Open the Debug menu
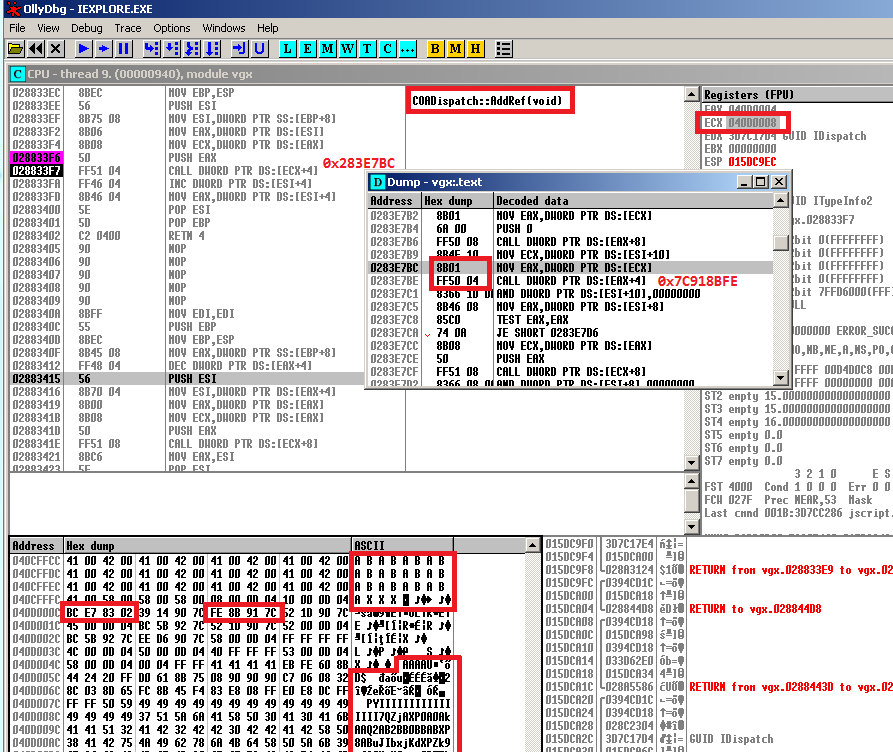 point(88,28)
